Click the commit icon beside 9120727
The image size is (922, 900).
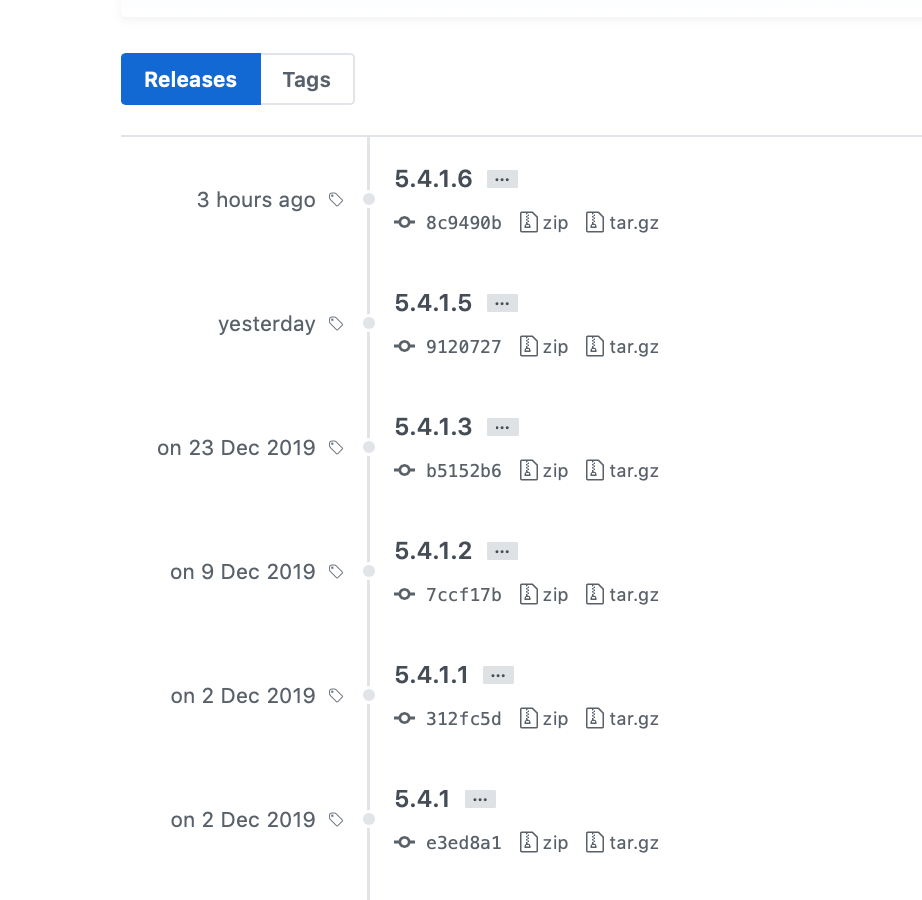pyautogui.click(x=405, y=346)
